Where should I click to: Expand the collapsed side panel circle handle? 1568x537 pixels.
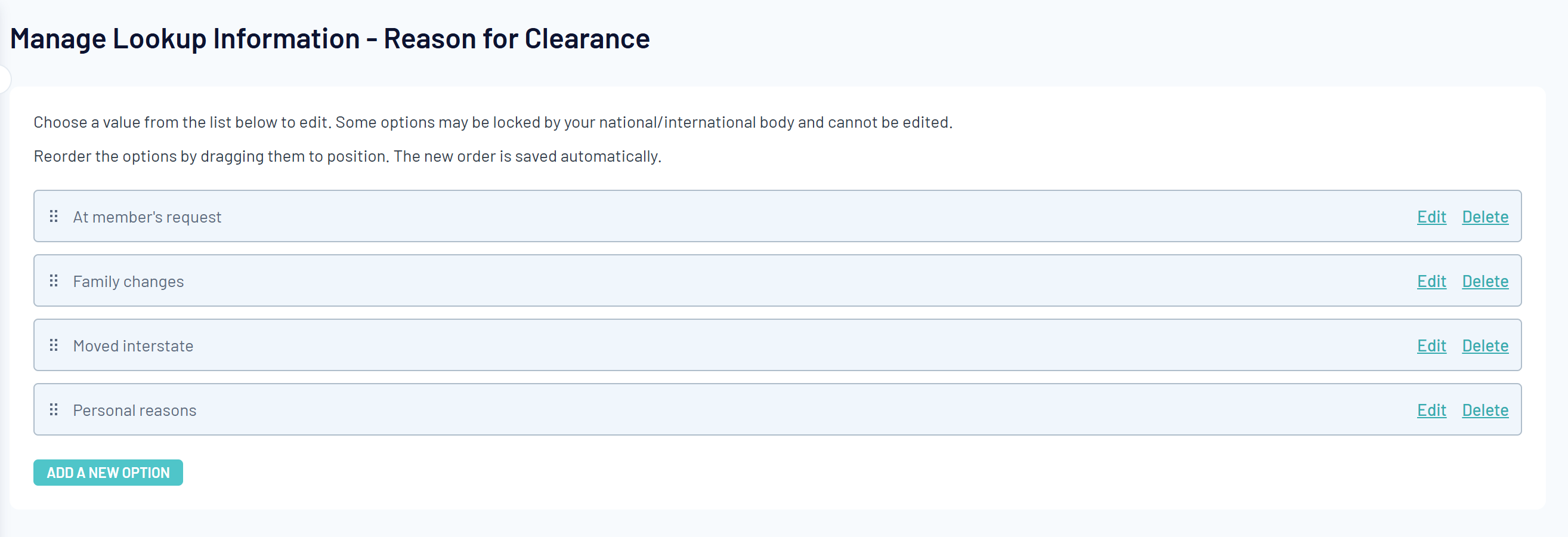coord(4,79)
